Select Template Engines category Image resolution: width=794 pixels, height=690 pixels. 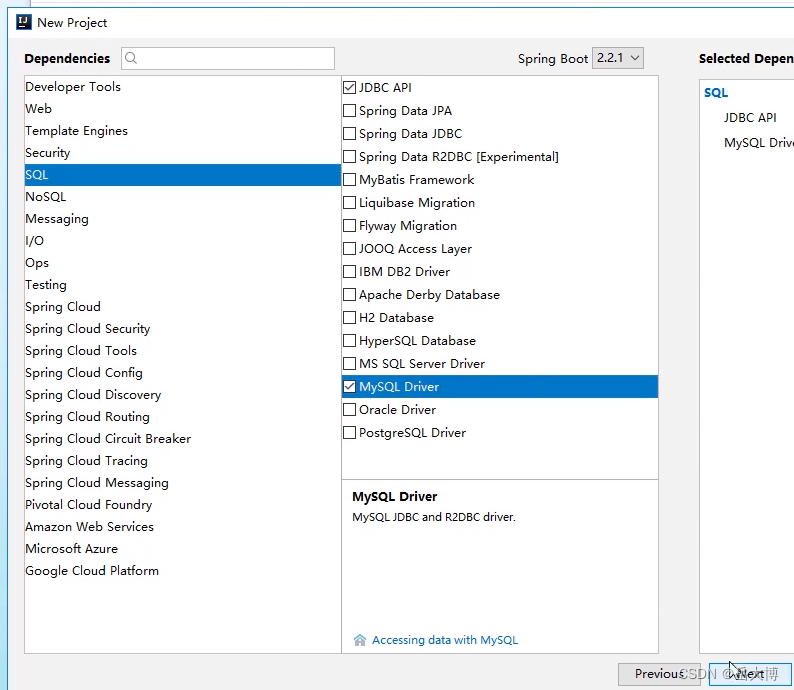[182, 131]
